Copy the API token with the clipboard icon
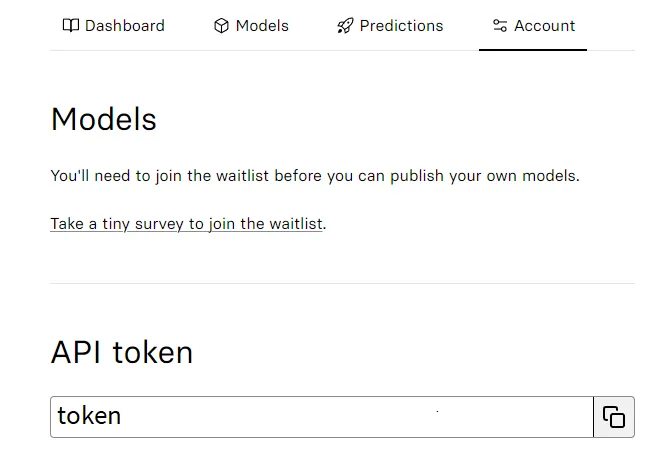Image resolution: width=655 pixels, height=455 pixels. click(x=614, y=417)
